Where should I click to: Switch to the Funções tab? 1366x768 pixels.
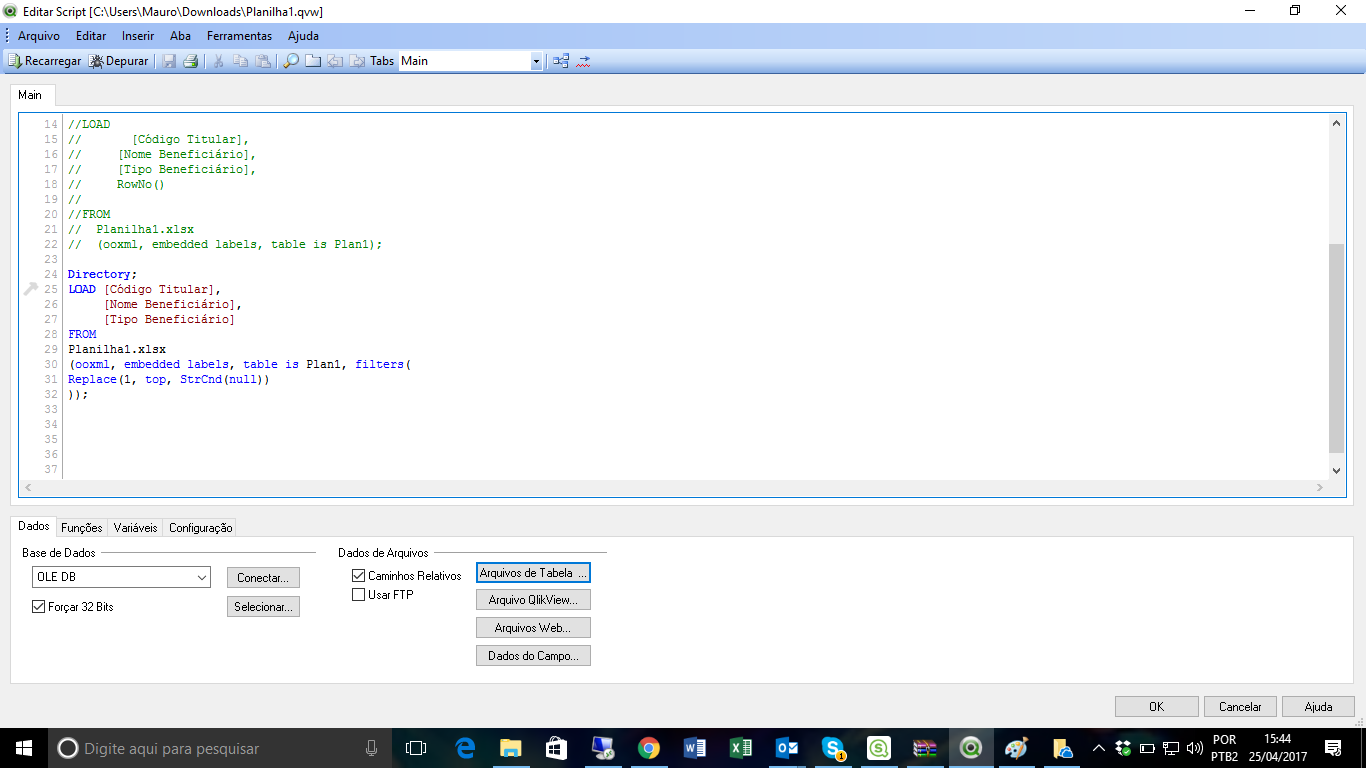pyautogui.click(x=82, y=527)
